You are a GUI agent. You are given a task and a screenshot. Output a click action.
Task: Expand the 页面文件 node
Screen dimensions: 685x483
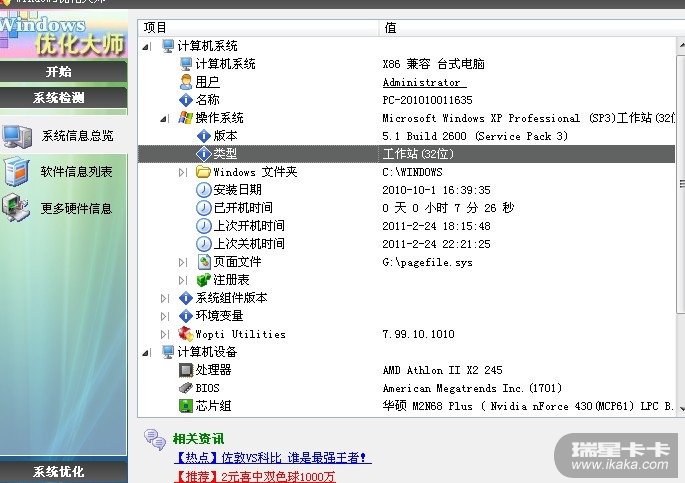point(183,262)
